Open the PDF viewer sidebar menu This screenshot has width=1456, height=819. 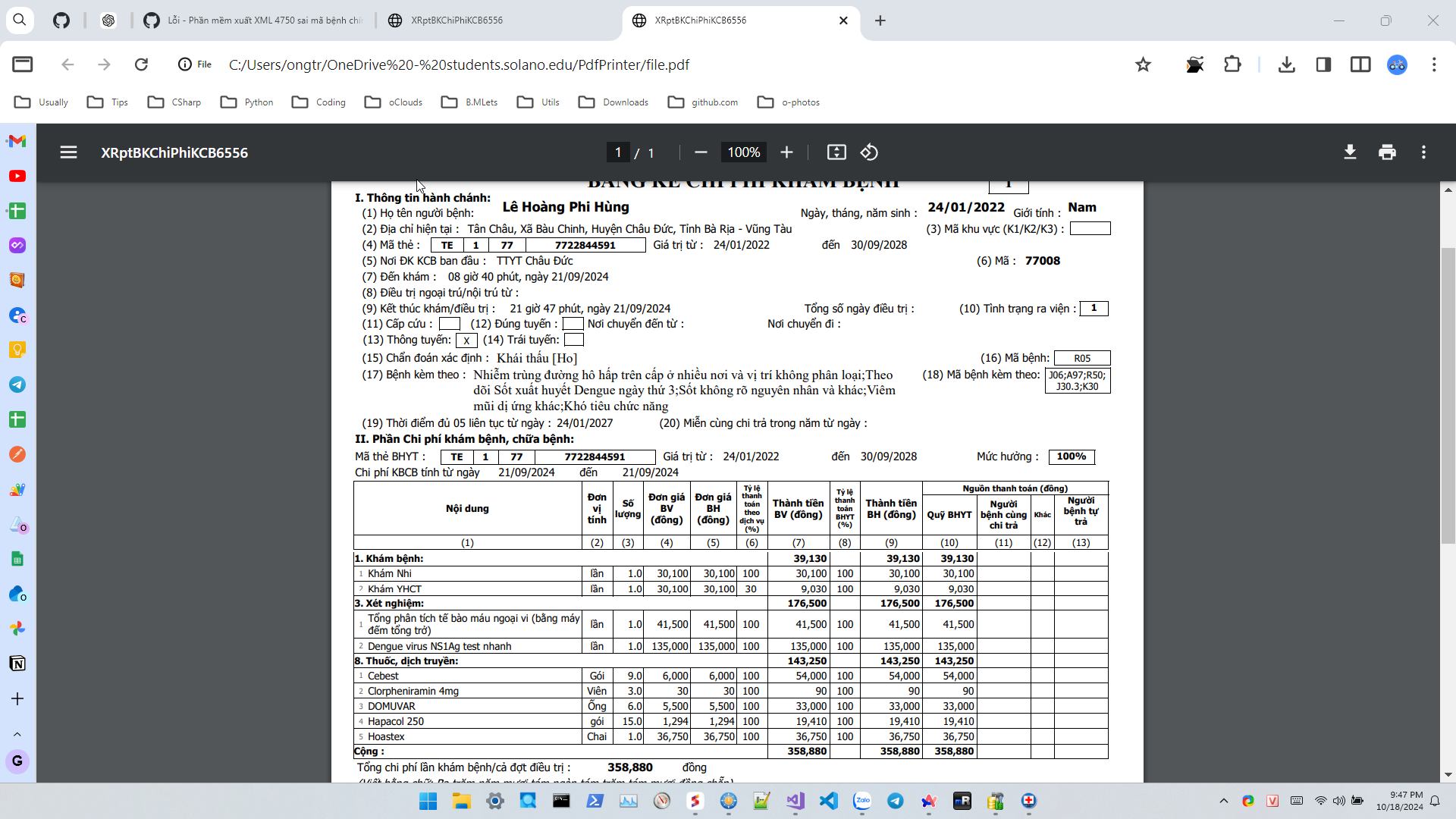click(x=68, y=152)
